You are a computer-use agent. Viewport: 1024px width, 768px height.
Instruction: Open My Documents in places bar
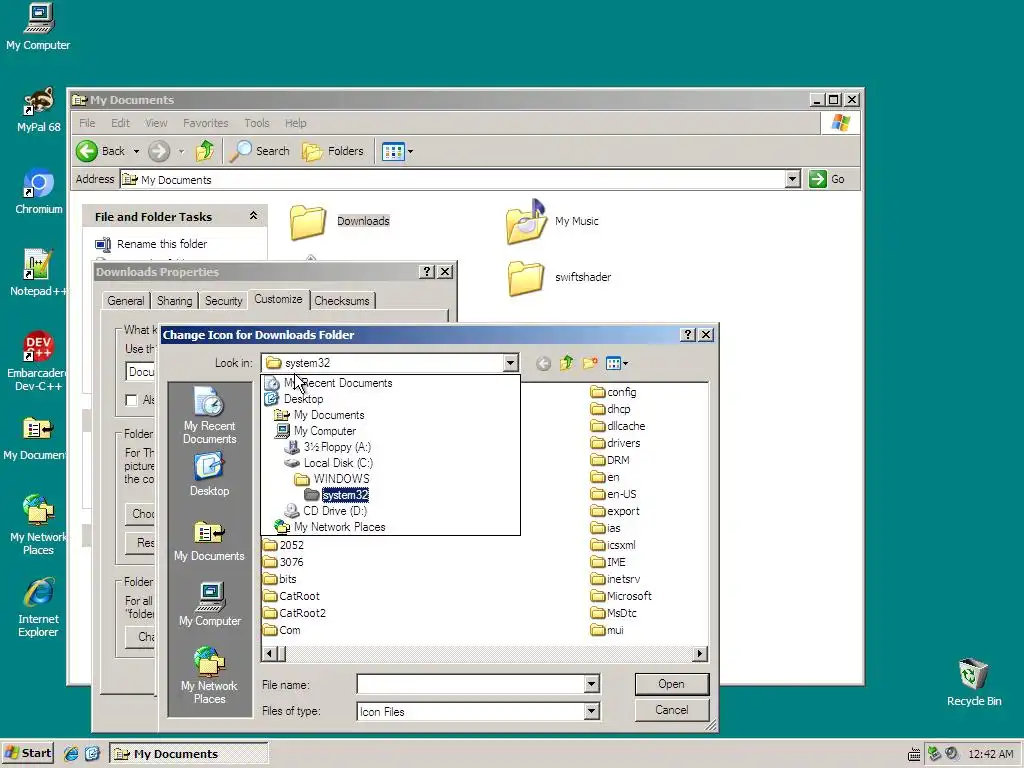click(x=210, y=541)
